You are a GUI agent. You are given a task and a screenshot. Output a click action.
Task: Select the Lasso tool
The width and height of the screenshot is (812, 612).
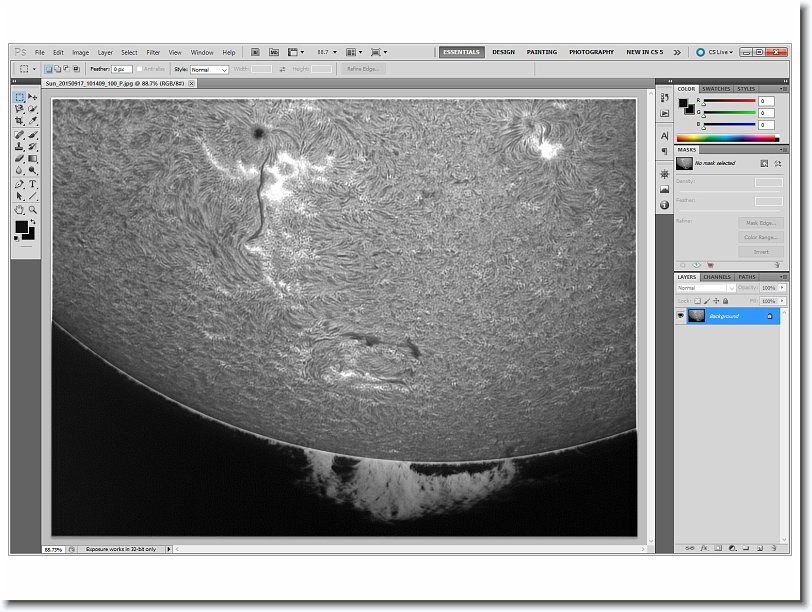20,109
